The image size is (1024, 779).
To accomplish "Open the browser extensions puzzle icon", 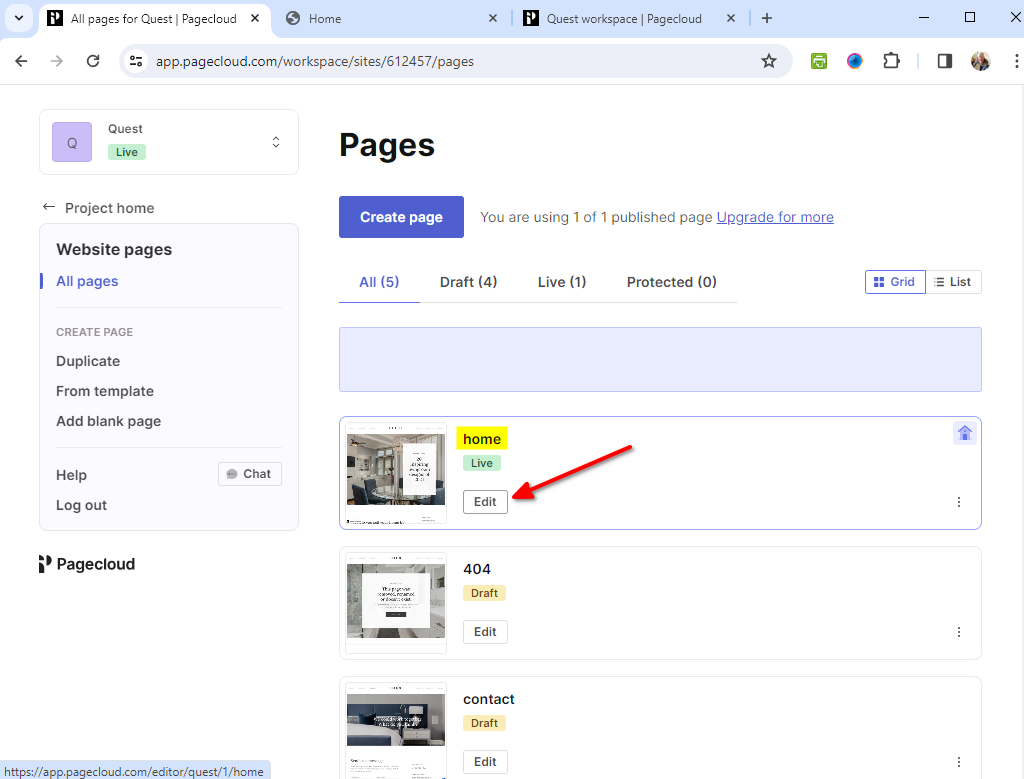I will pos(891,61).
